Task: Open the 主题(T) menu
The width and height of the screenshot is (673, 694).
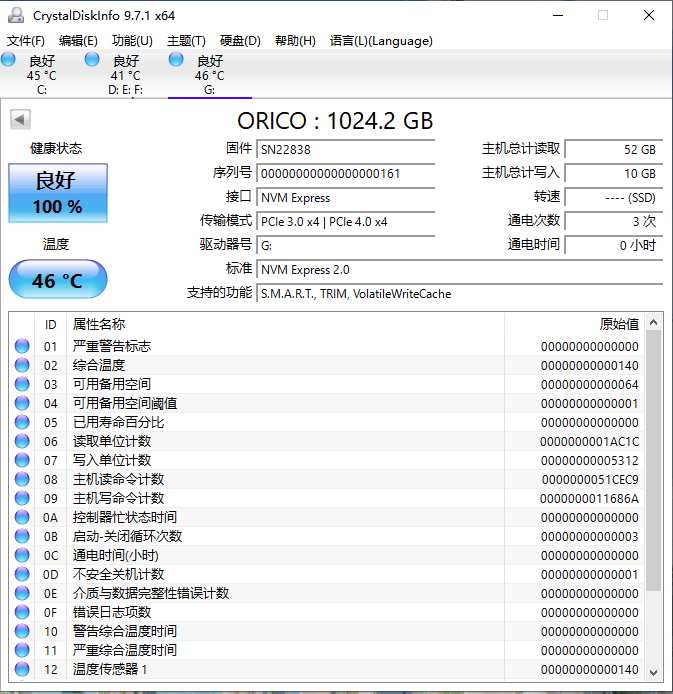Action: 186,41
